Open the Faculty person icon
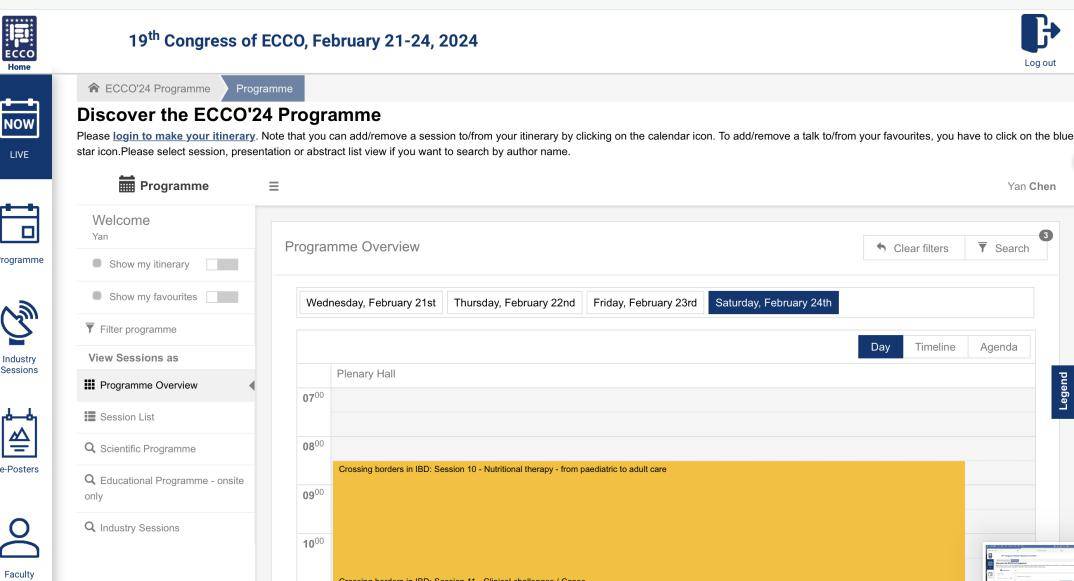 point(19,539)
